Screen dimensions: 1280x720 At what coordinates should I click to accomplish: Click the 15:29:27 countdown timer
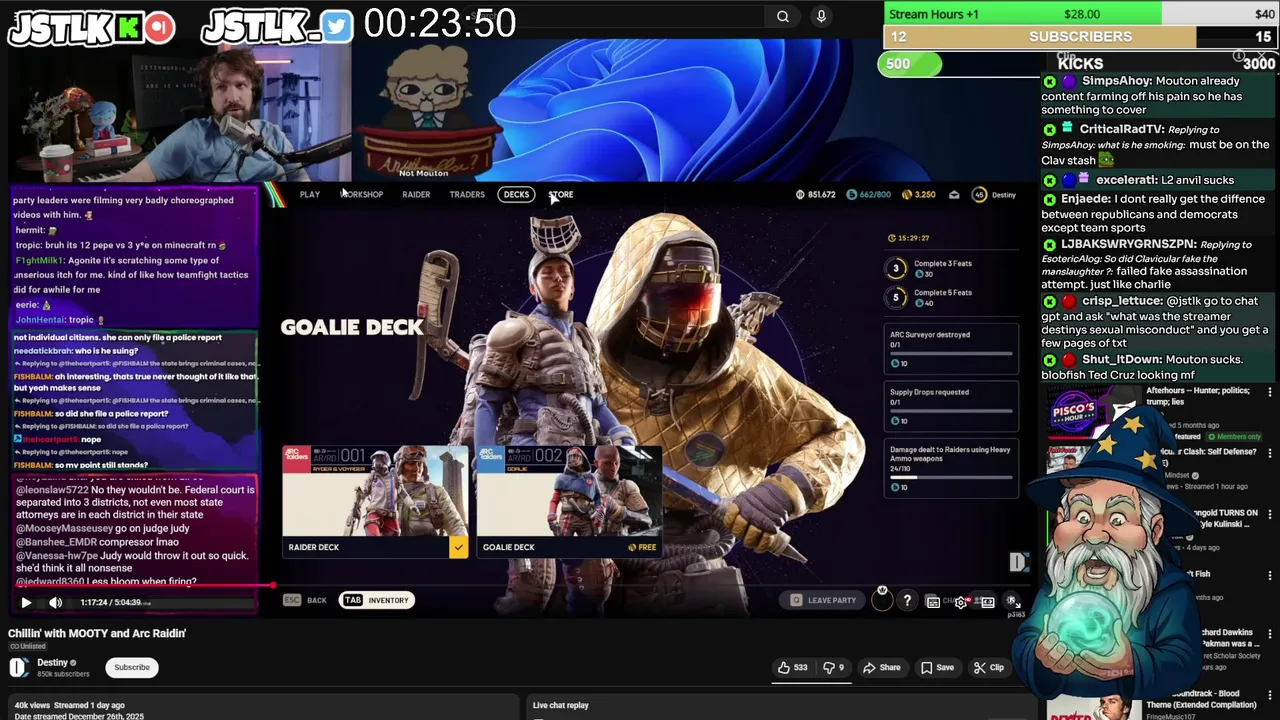point(908,238)
